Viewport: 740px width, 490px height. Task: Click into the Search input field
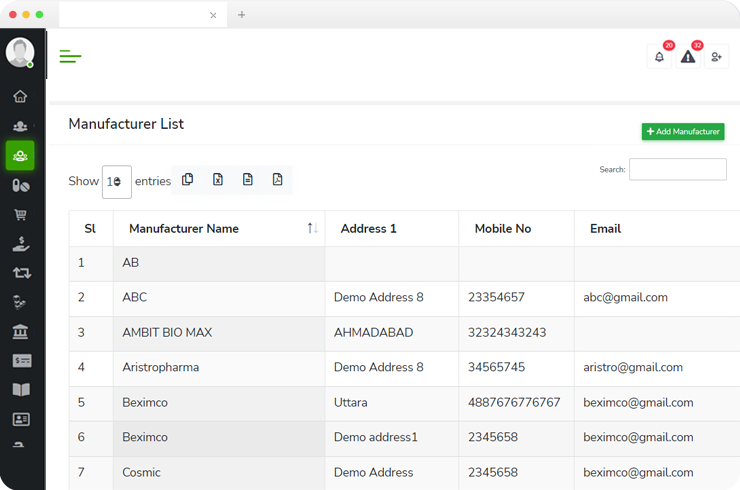coord(677,169)
